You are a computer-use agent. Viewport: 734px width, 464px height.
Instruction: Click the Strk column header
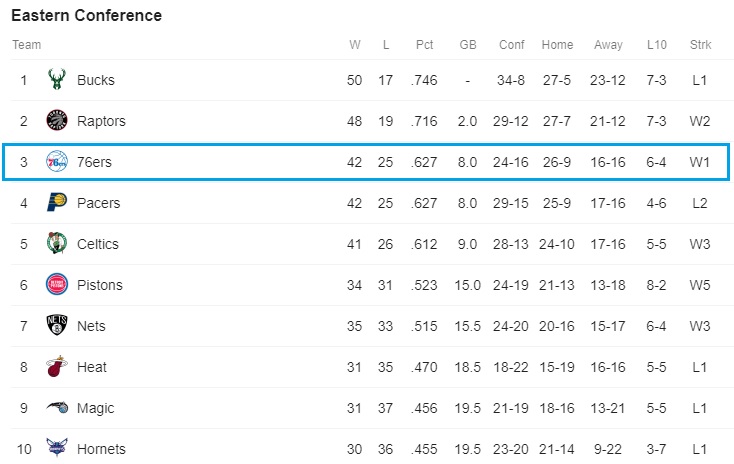(700, 45)
